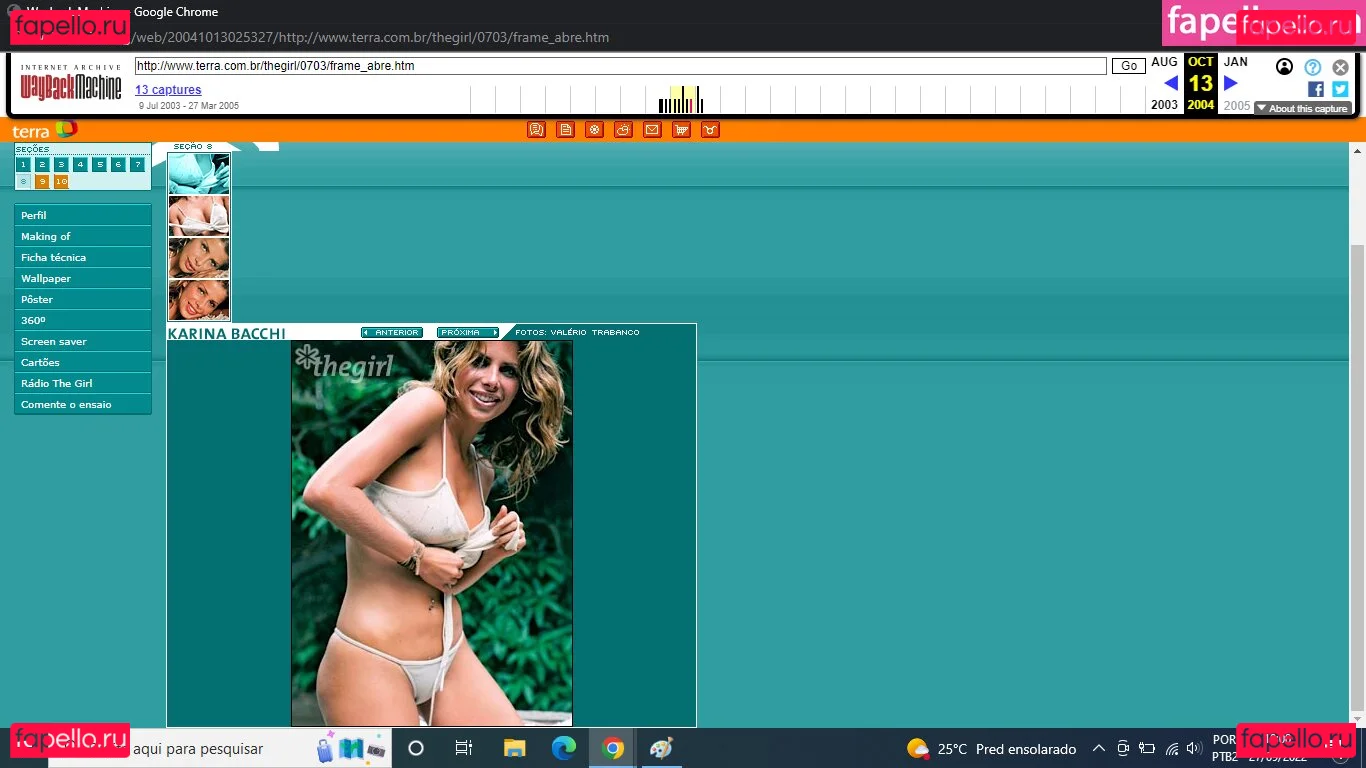Open the 13 captures link
The image size is (1366, 768).
(168, 90)
